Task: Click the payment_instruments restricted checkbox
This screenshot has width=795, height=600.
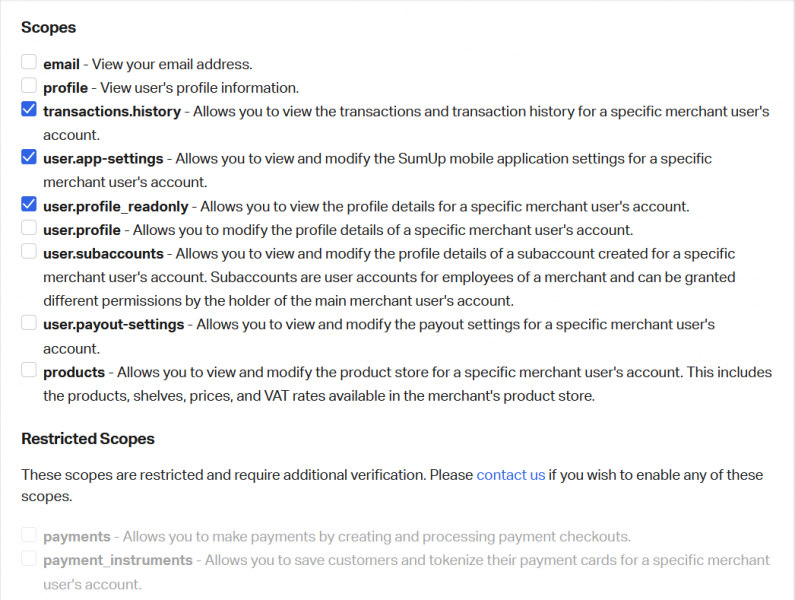Action: tap(29, 559)
